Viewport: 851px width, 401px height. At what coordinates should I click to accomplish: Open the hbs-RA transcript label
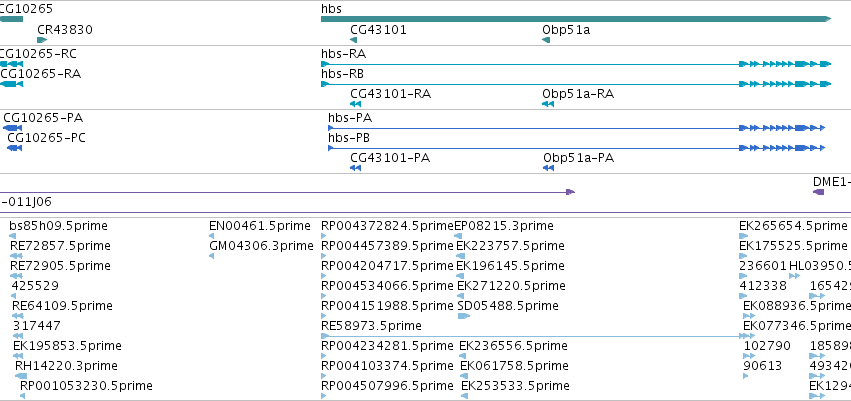pos(344,54)
